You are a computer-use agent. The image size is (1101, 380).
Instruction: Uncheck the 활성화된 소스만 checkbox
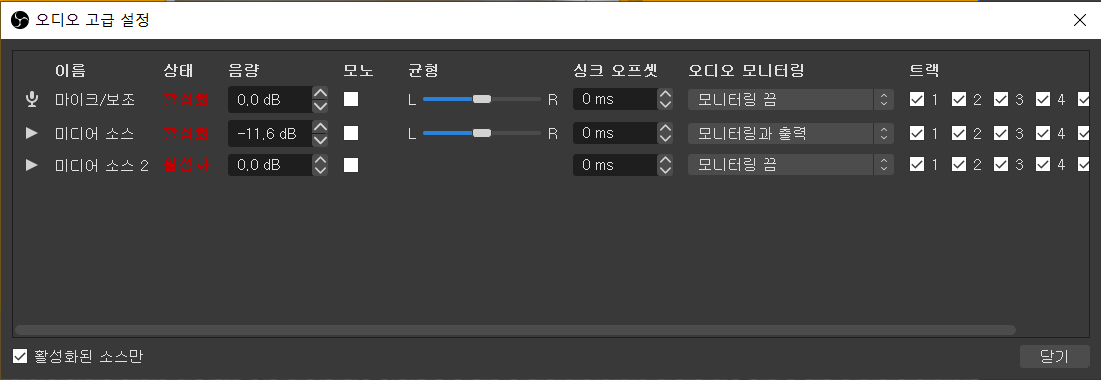pyautogui.click(x=20, y=356)
